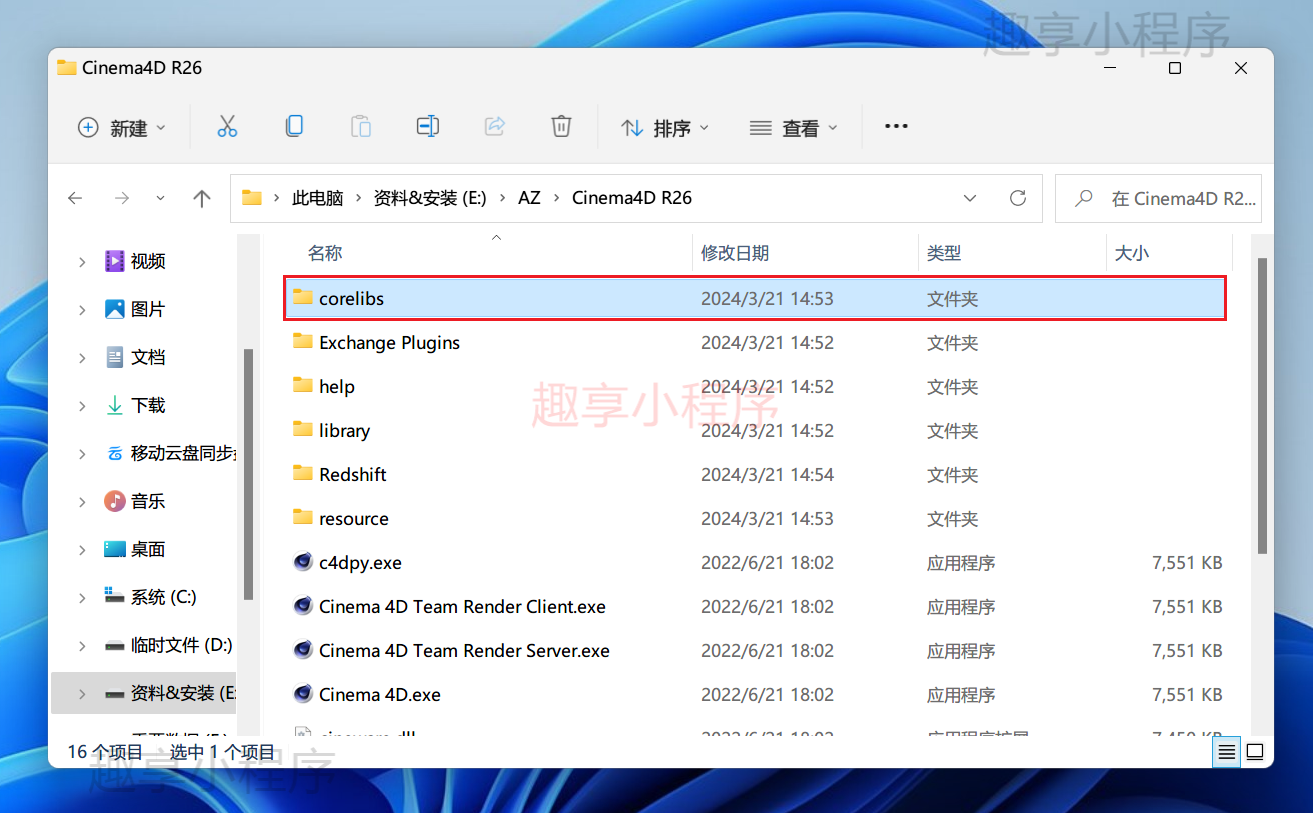Click the Rename icon in toolbar

pyautogui.click(x=428, y=127)
